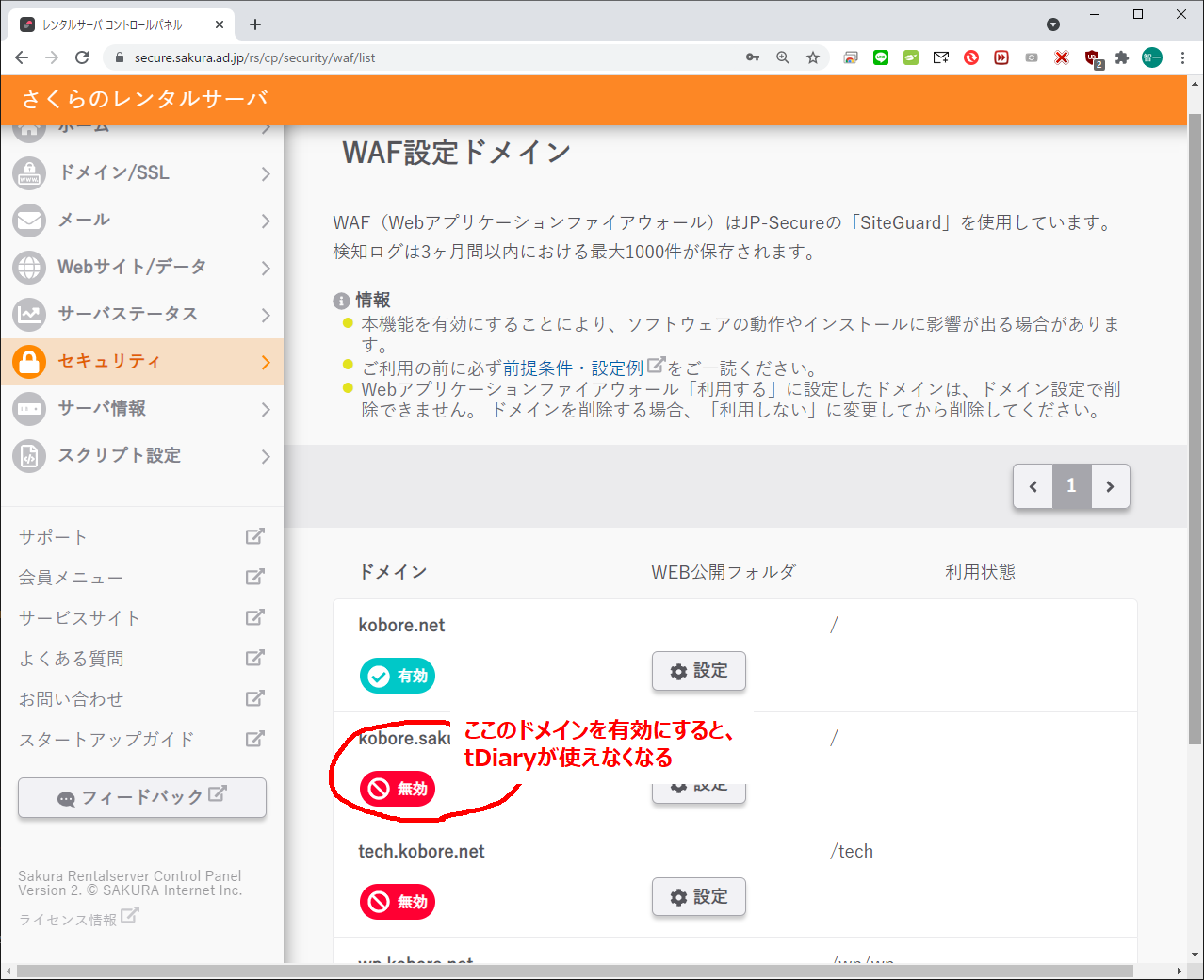Toggle the 無効 status badge for tech.kobore.net

(x=398, y=902)
